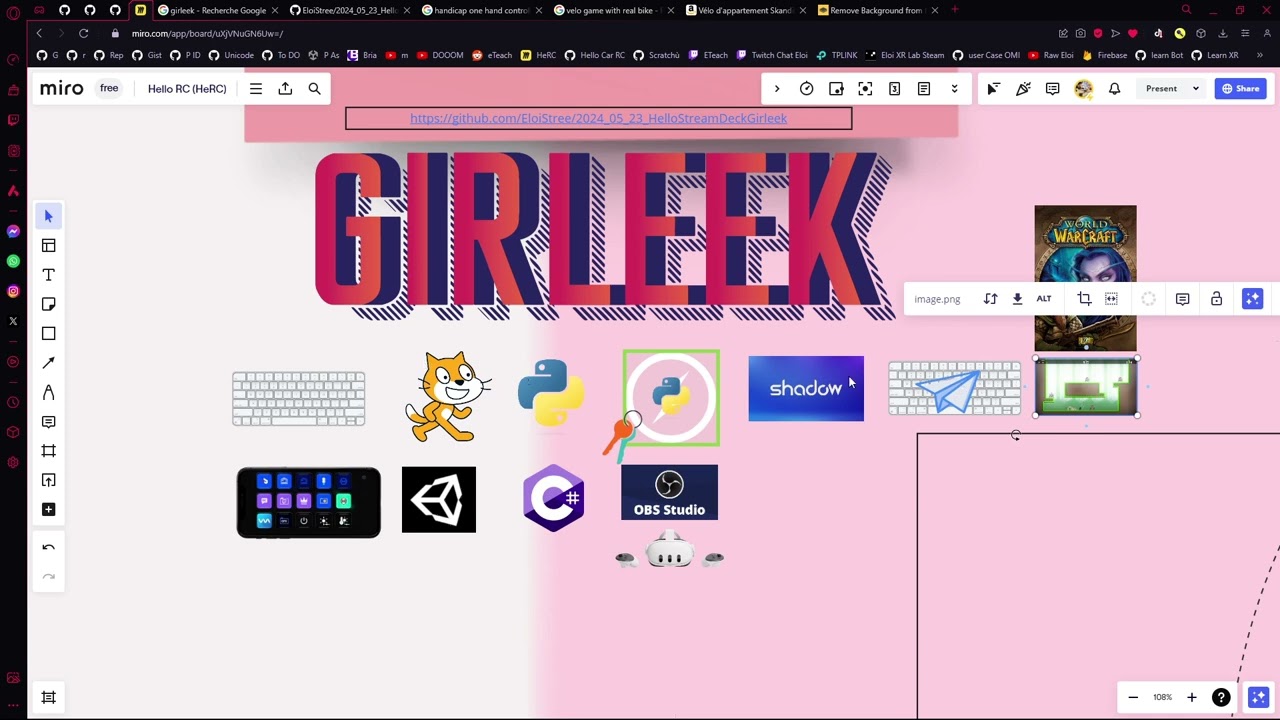Select the Shape rectangle tool
1280x720 pixels.
pos(48,333)
